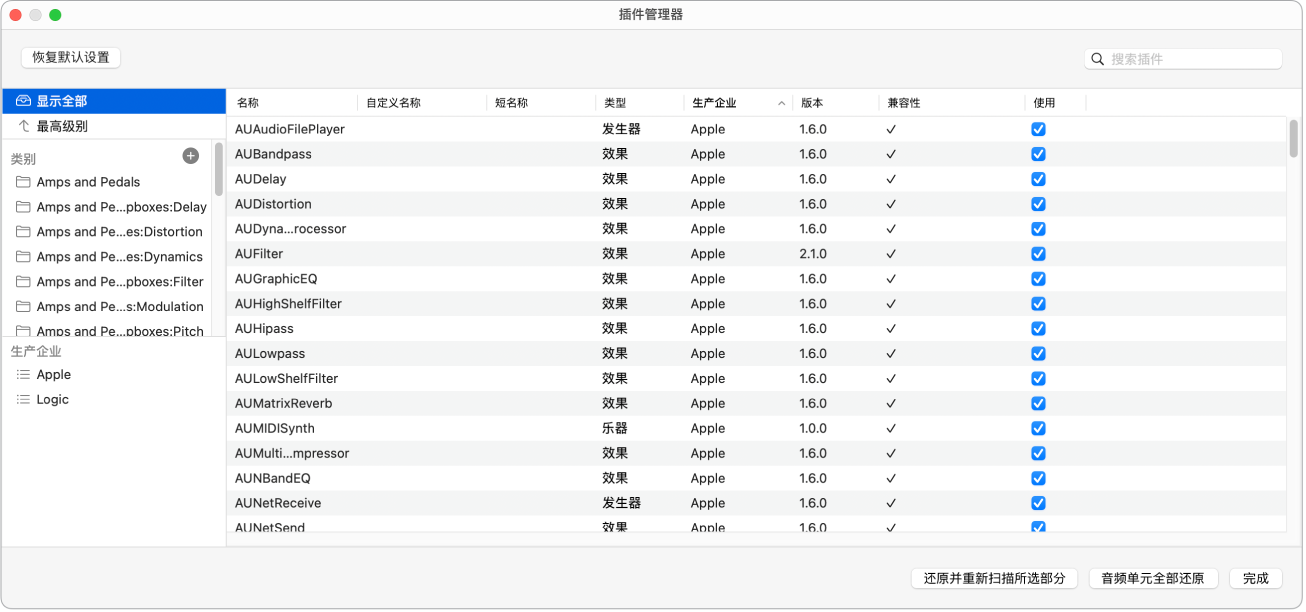Click the 自定义名称 column header

(393, 103)
